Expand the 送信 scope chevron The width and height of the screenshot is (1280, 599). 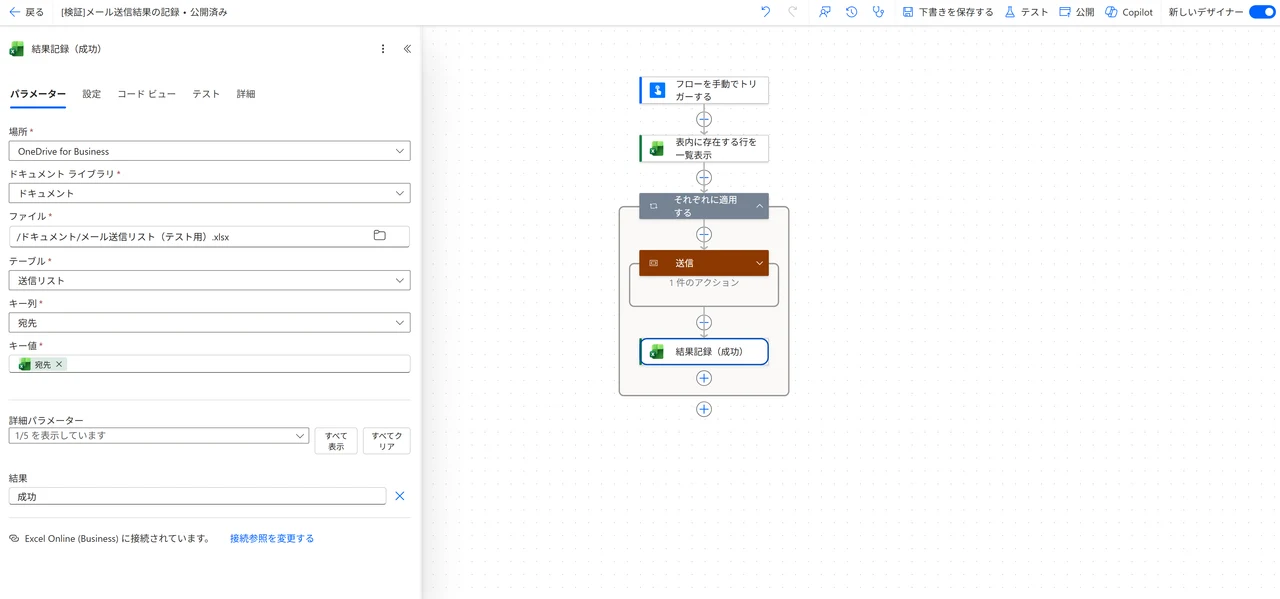pos(760,263)
